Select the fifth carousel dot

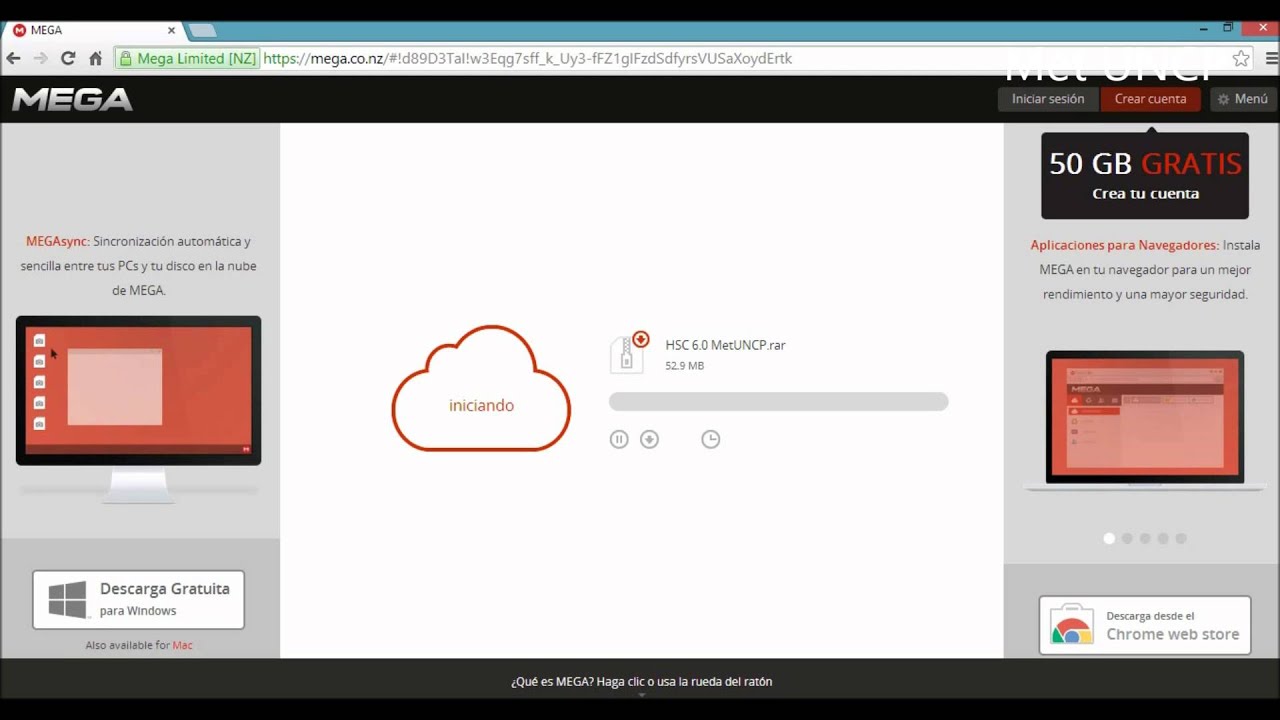1181,538
